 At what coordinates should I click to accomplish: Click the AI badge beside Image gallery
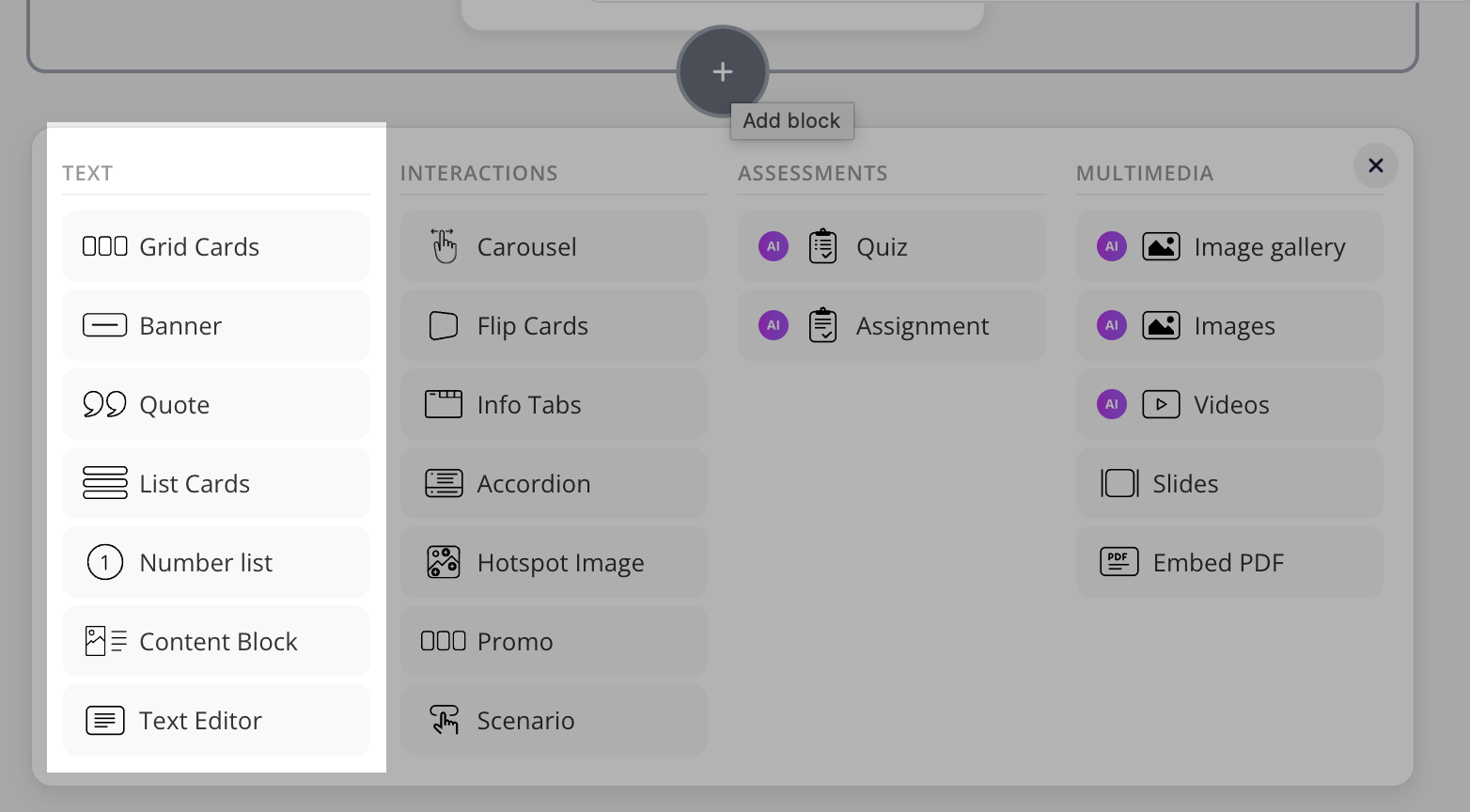[1112, 246]
